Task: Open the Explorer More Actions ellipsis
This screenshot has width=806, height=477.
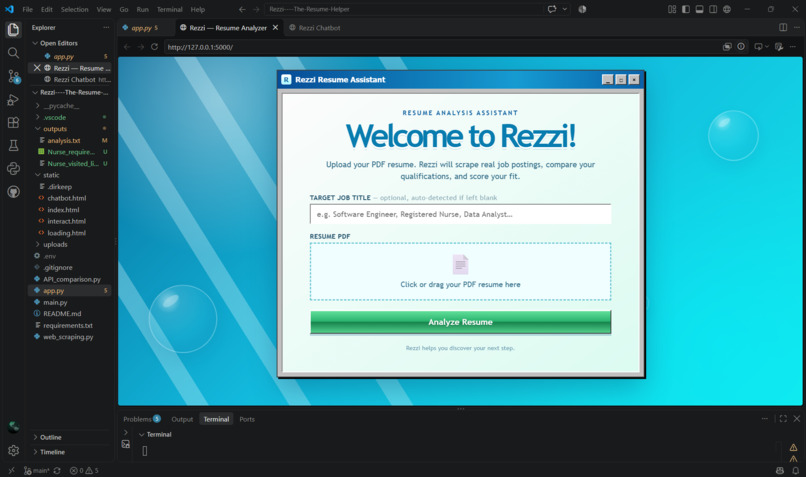Action: (106, 27)
